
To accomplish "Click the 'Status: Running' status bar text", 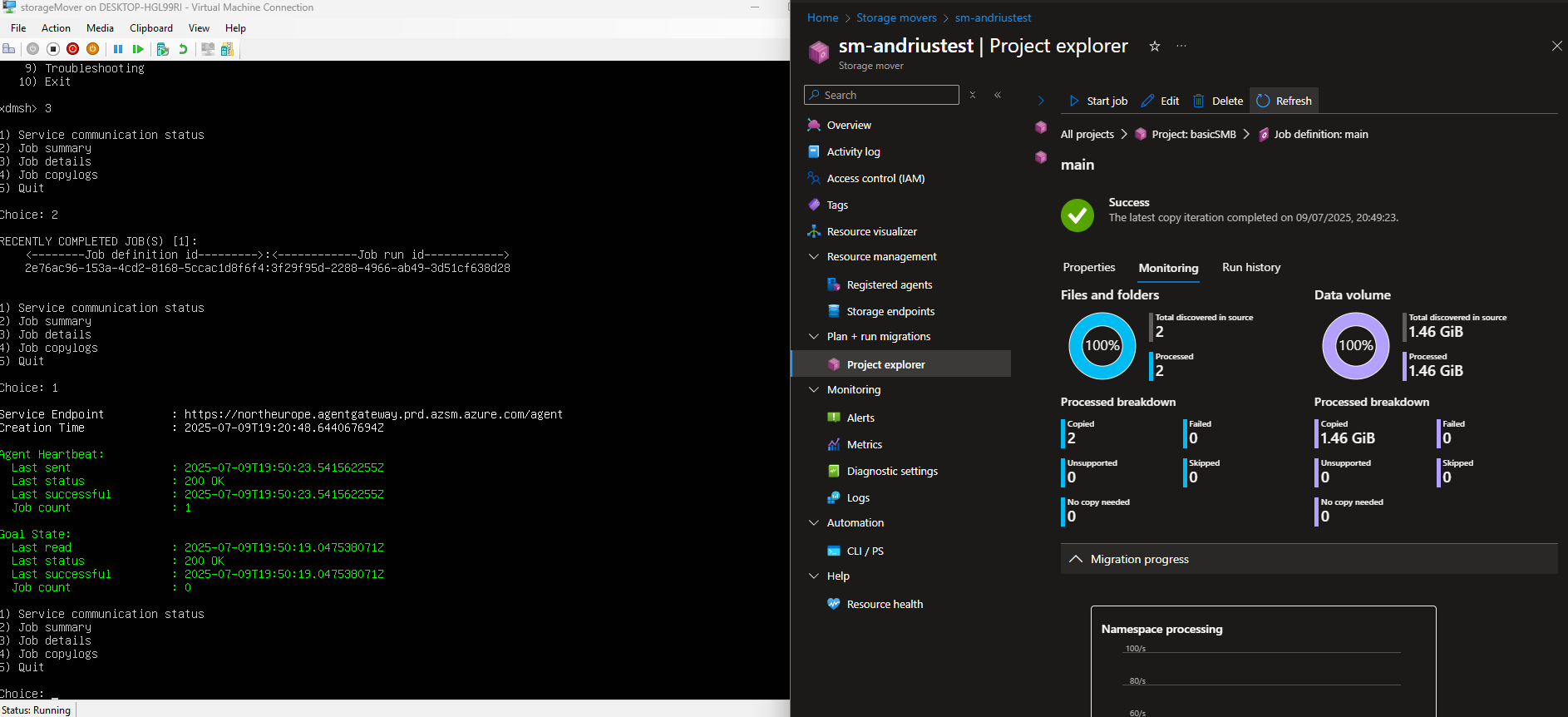I will (37, 710).
